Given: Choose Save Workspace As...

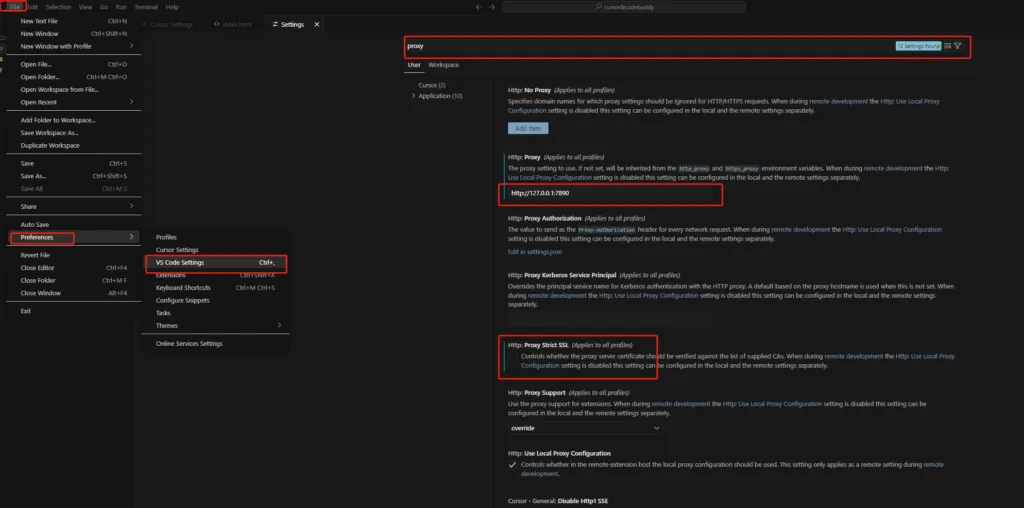Looking at the screenshot, I should point(73,133).
